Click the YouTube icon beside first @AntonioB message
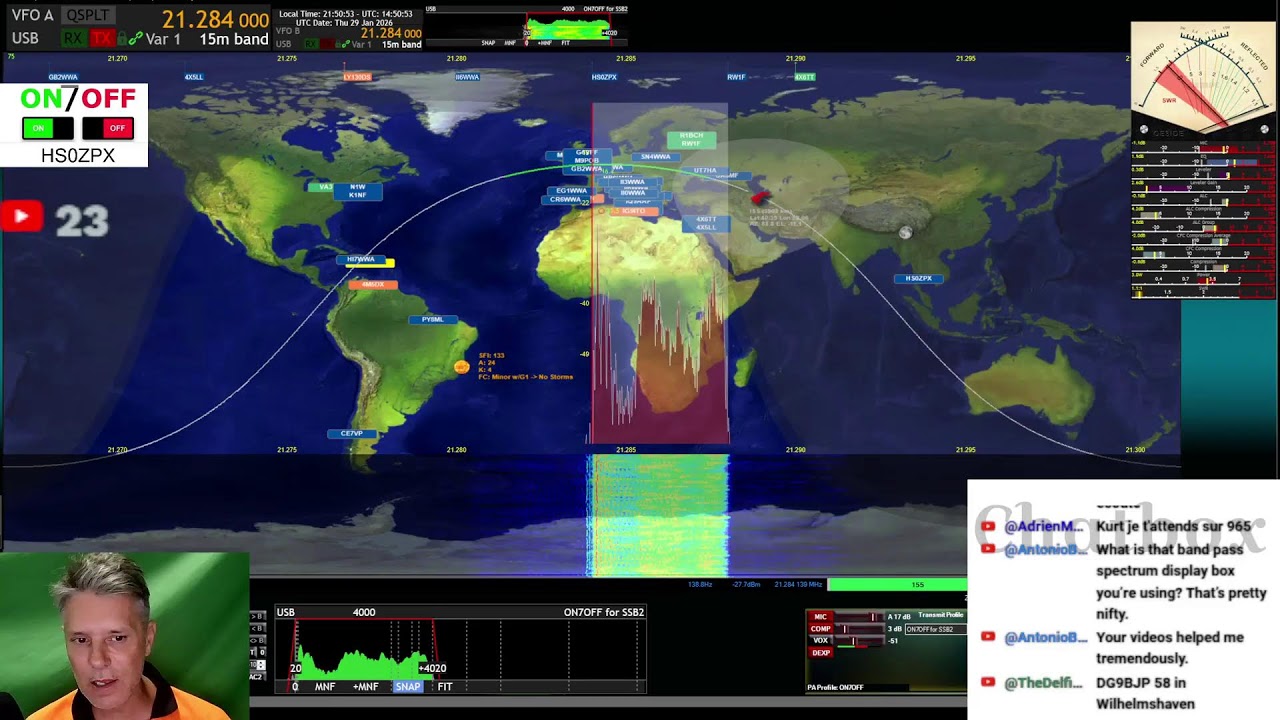 [x=988, y=549]
